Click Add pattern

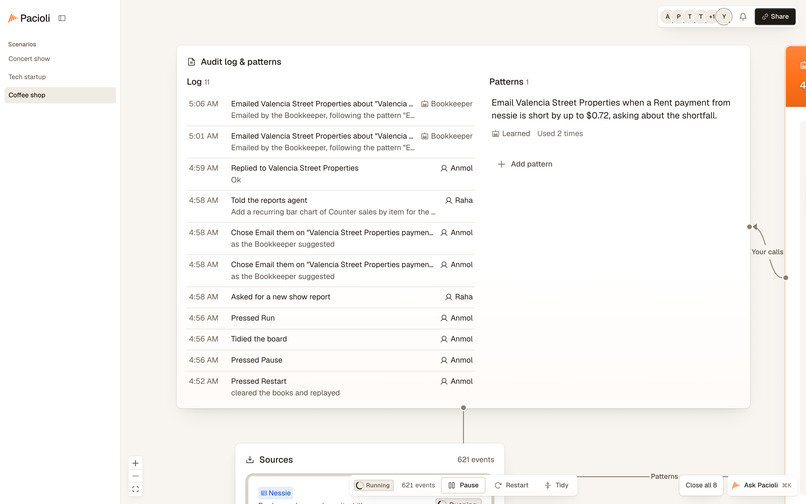[525, 164]
